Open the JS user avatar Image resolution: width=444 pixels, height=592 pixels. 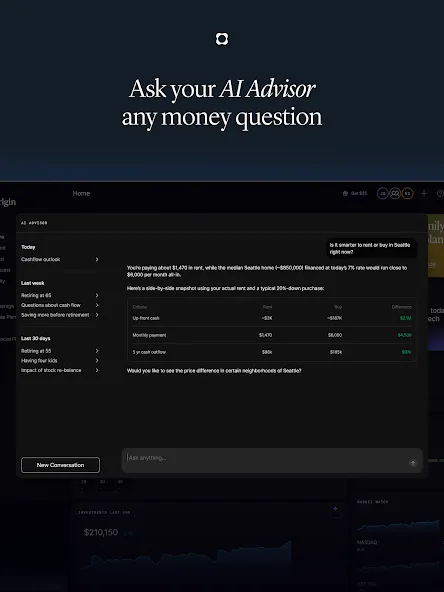coord(382,193)
